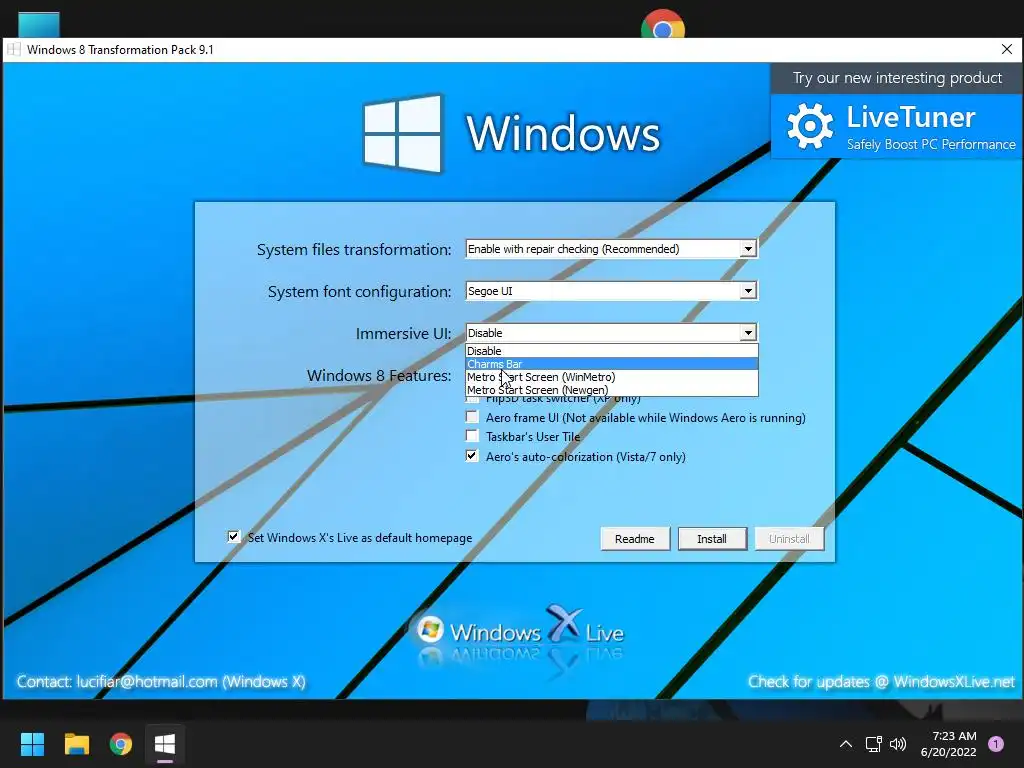
Task: Click the Uninstall button
Action: tap(789, 539)
